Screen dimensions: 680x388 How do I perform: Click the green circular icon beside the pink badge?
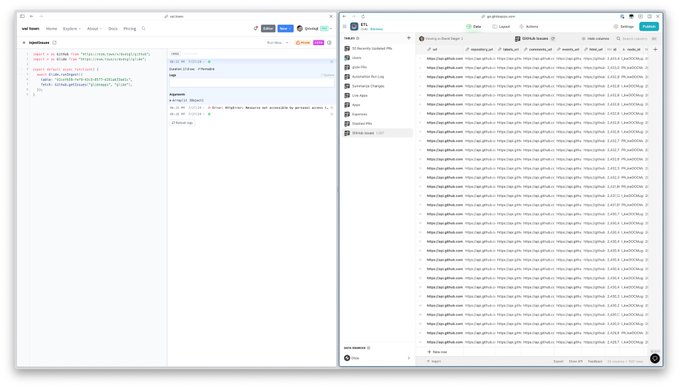pos(329,42)
